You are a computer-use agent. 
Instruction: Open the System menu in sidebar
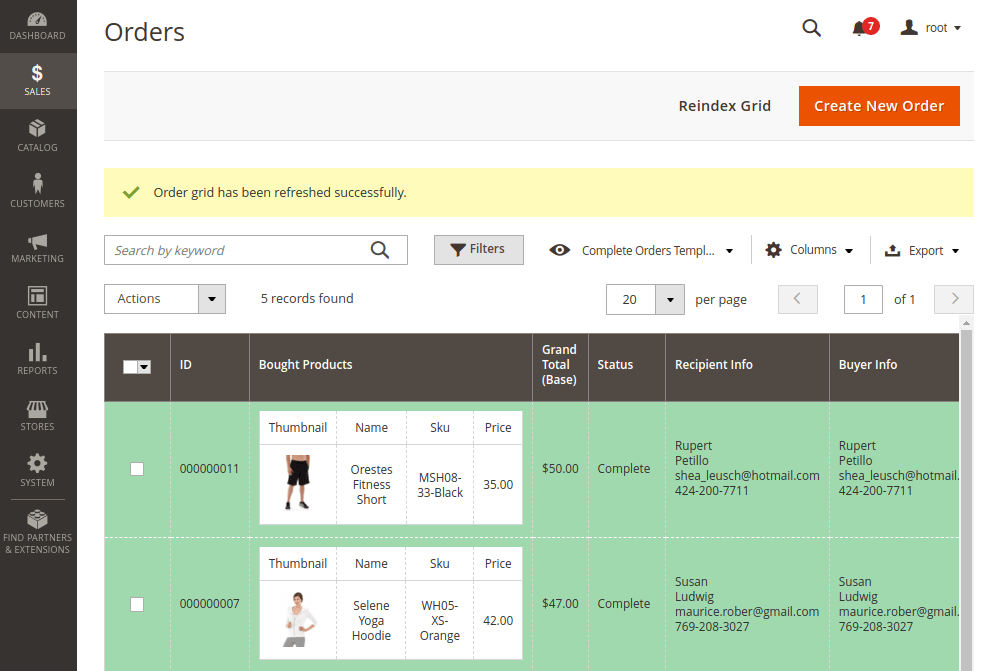tap(37, 470)
